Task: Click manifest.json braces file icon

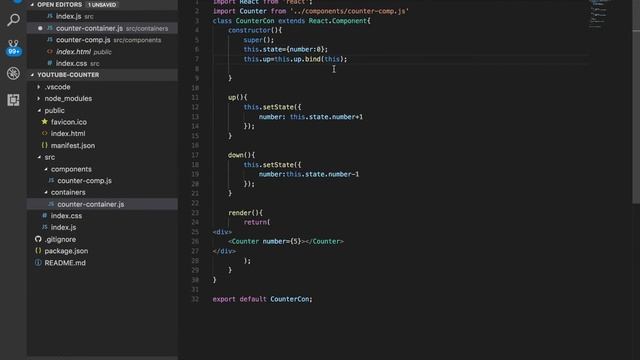Action: coord(44,145)
